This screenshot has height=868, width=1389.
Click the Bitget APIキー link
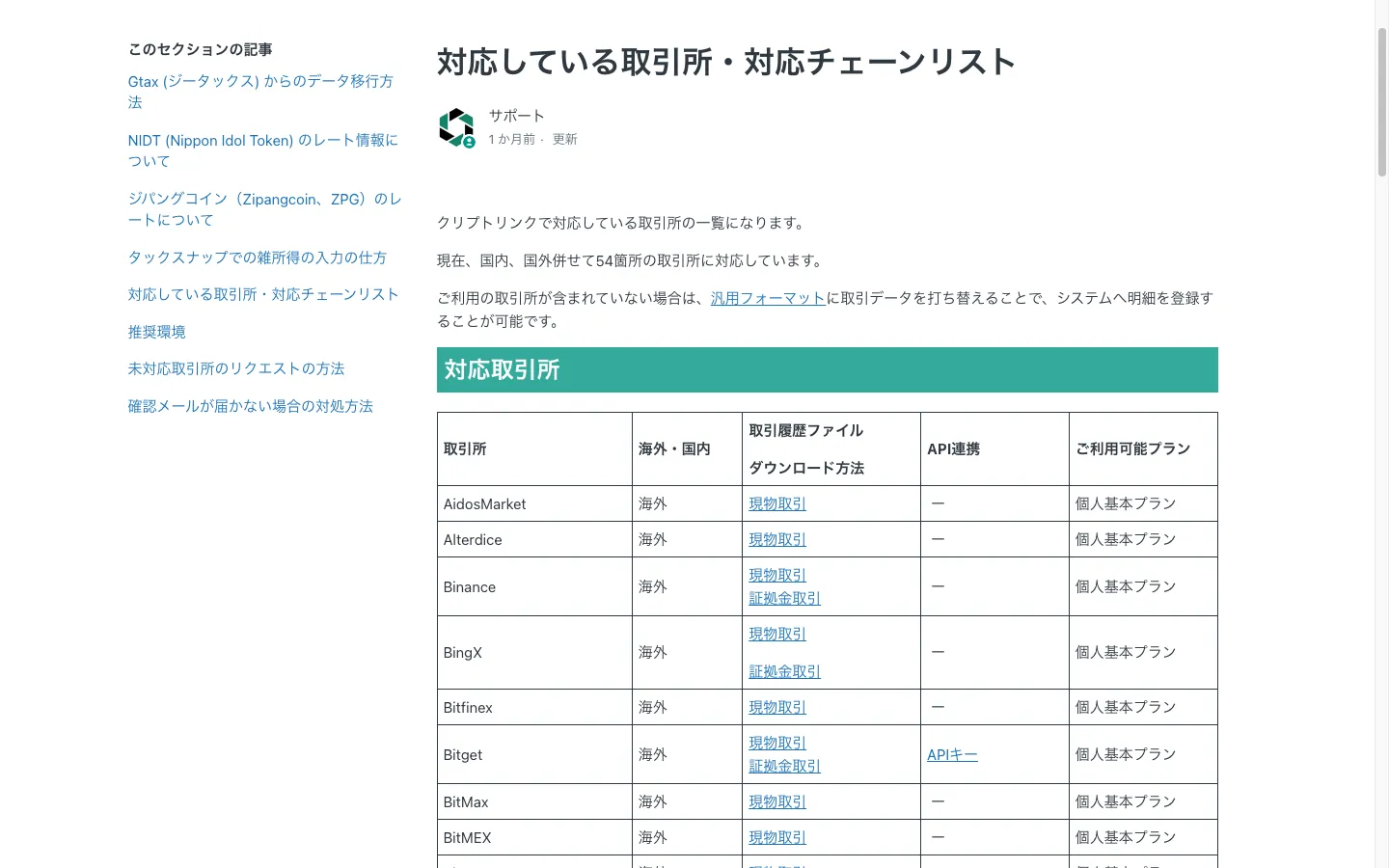pyautogui.click(x=952, y=754)
